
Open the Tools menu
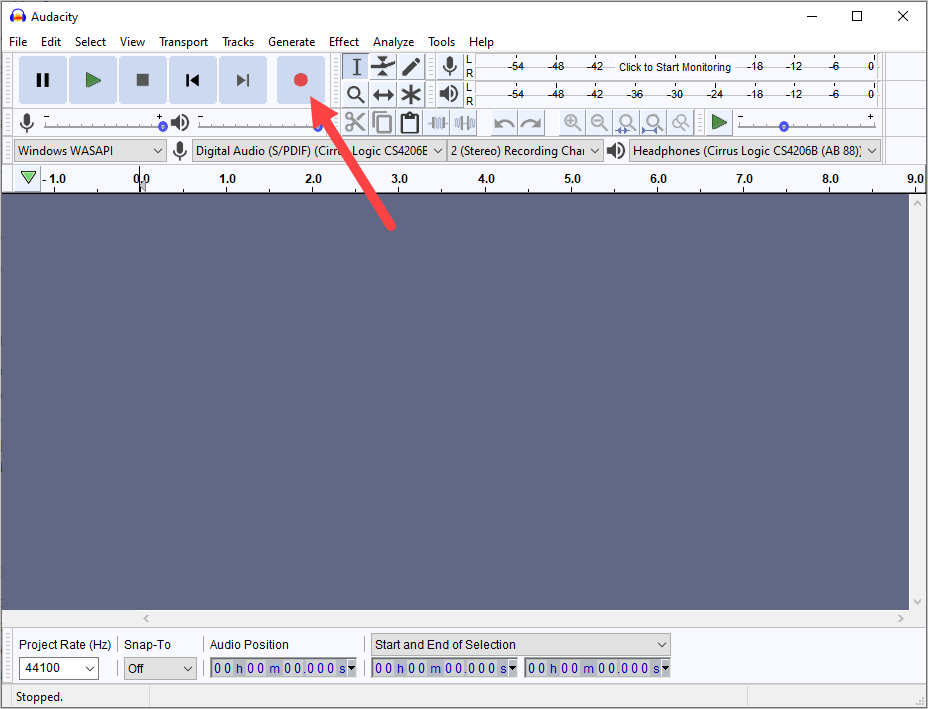tap(442, 42)
